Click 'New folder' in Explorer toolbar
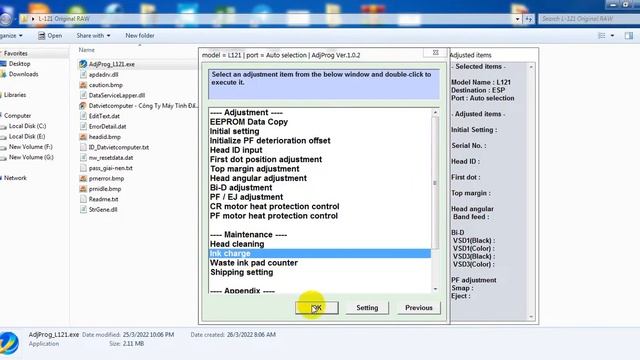This screenshot has height=360, width=640. tap(140, 36)
